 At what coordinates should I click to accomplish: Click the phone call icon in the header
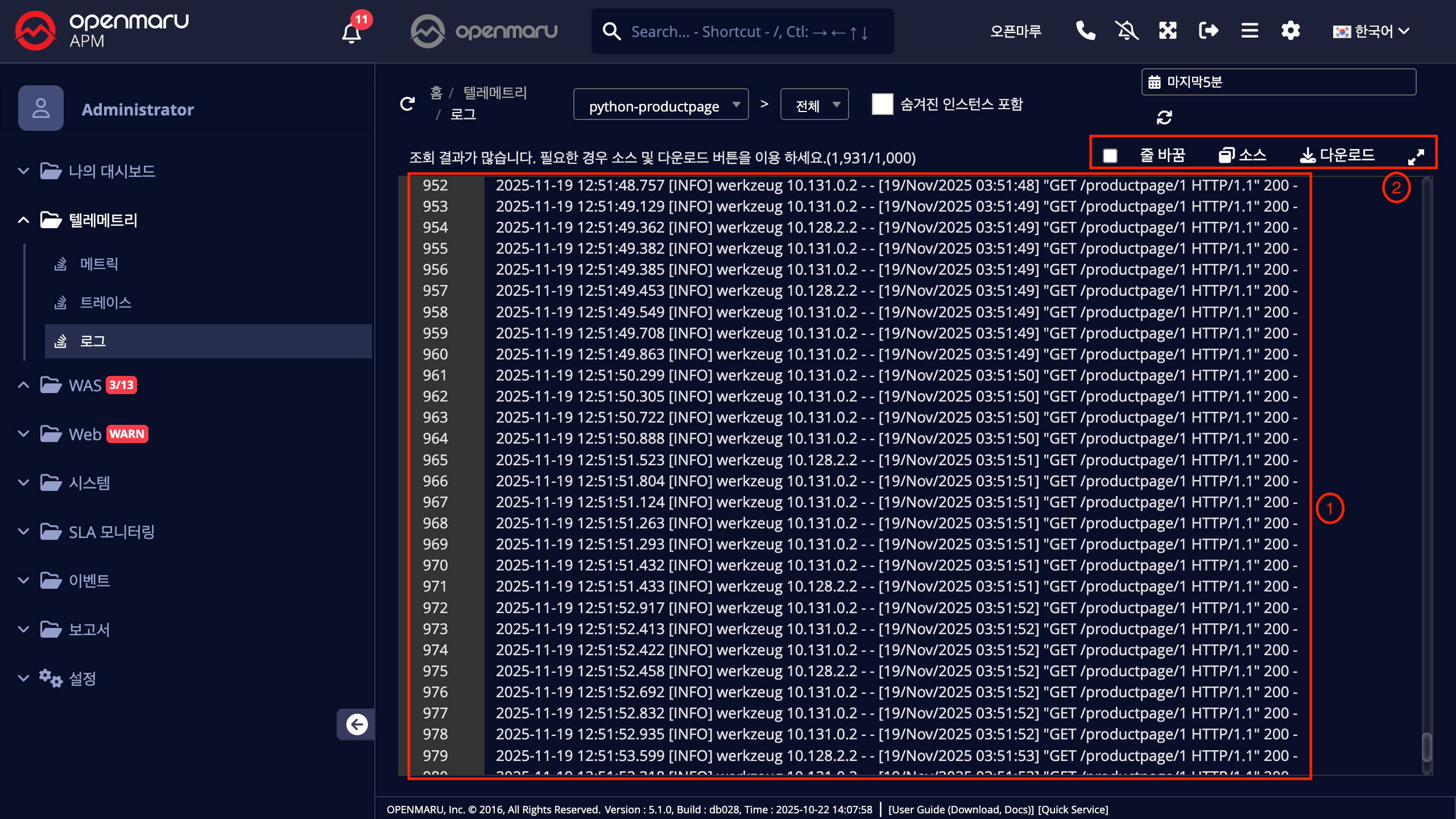pos(1085,31)
